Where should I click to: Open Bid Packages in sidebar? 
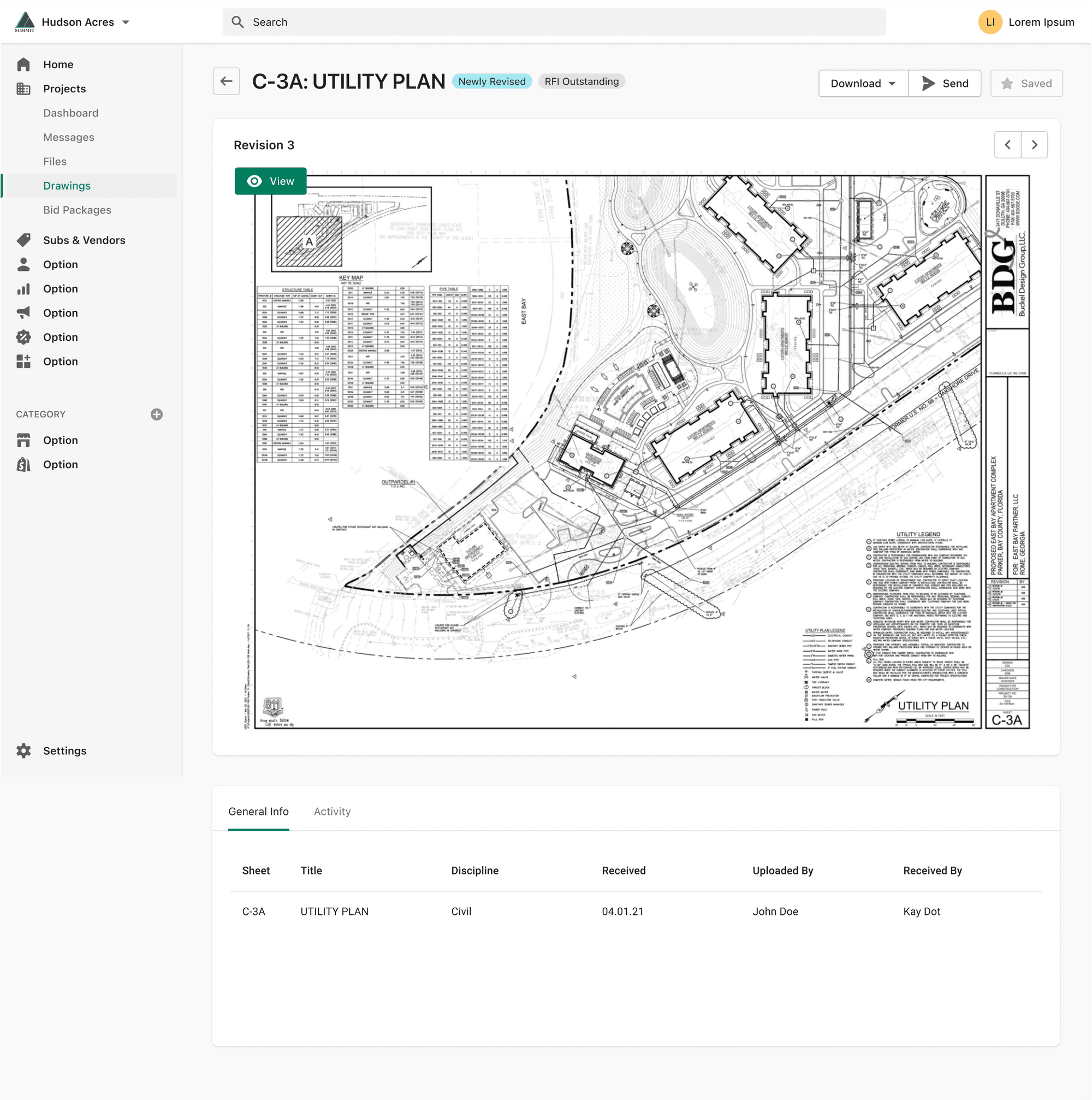point(77,210)
